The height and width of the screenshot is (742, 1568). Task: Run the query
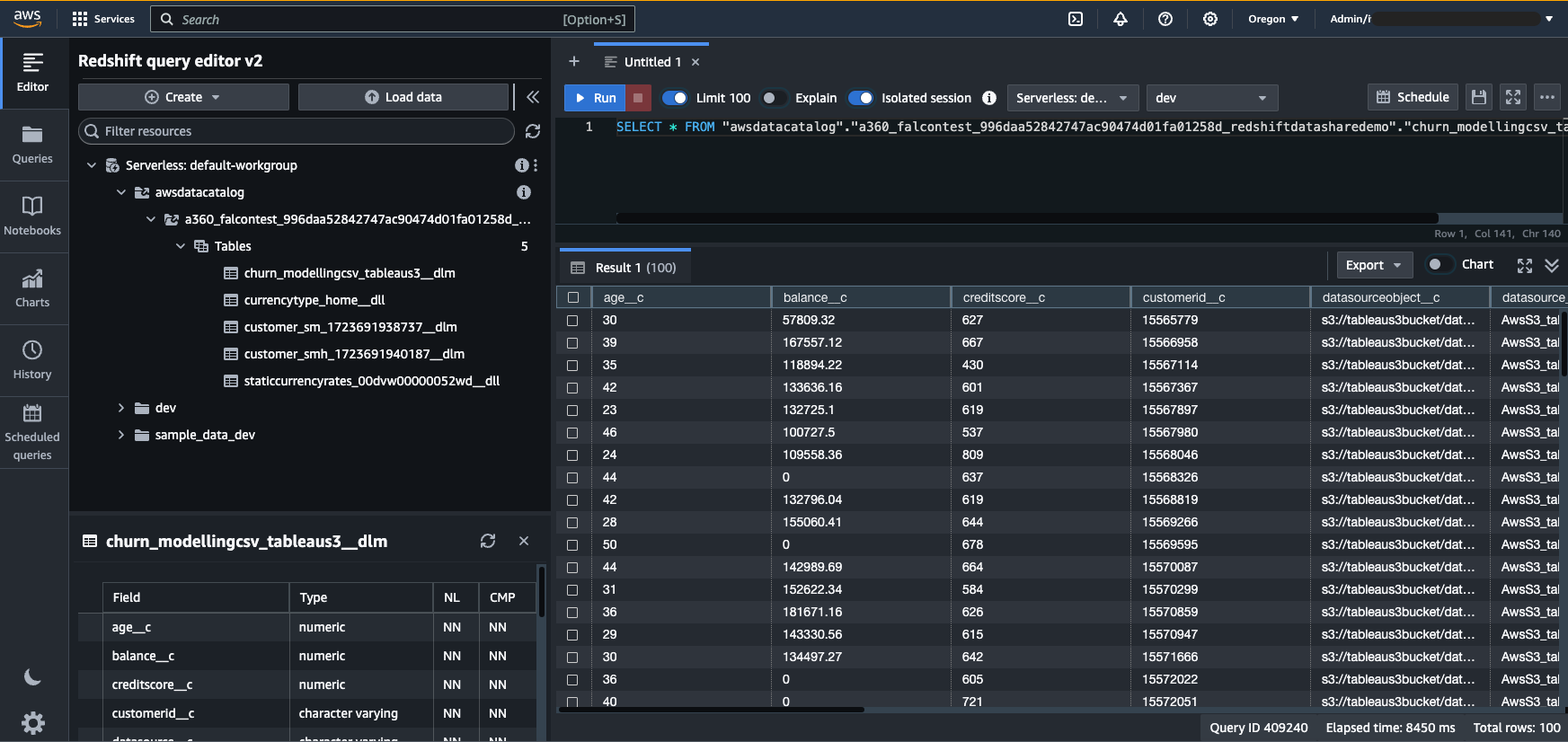(x=595, y=98)
